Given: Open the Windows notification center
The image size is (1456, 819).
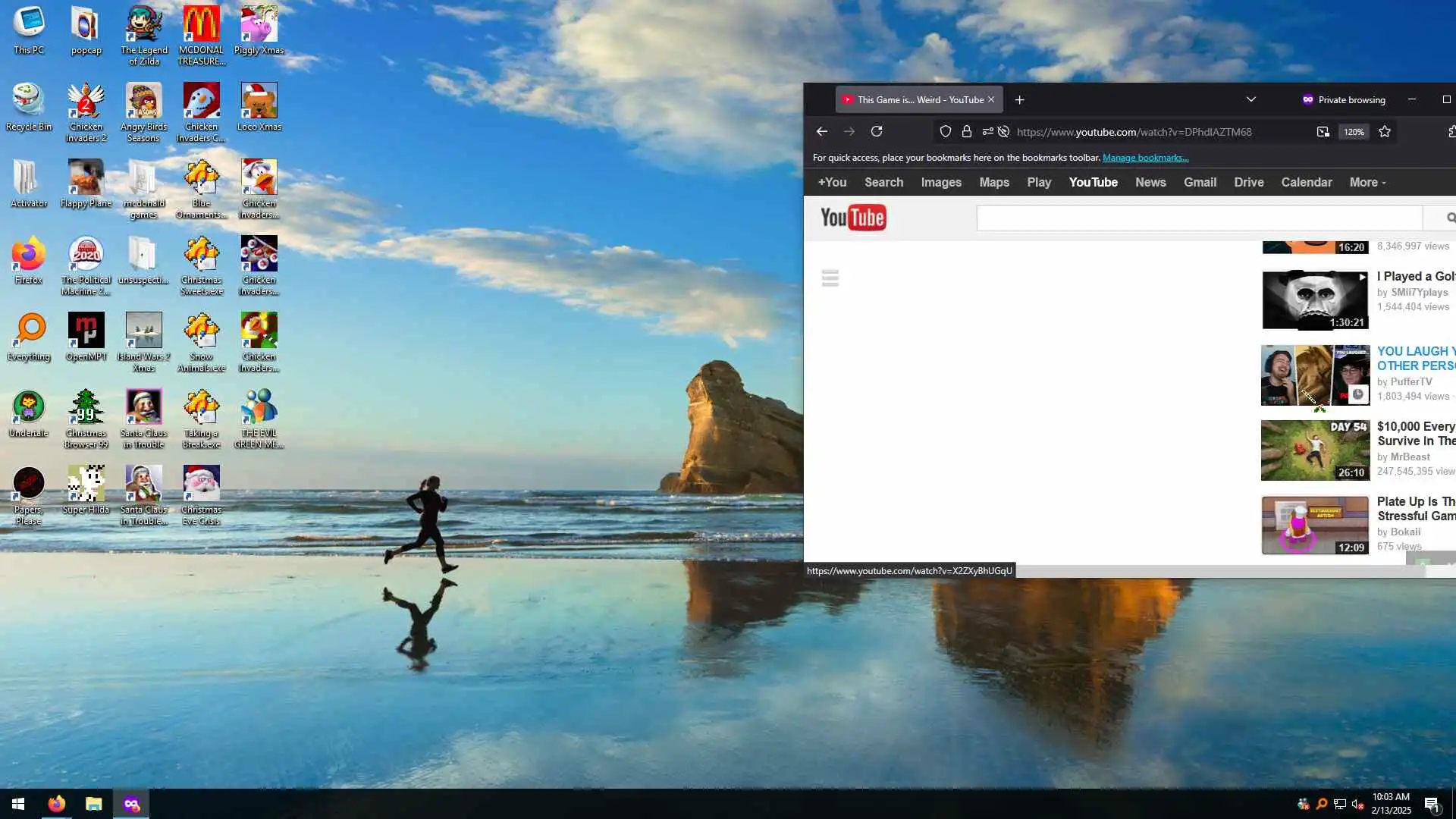Looking at the screenshot, I should (1431, 805).
